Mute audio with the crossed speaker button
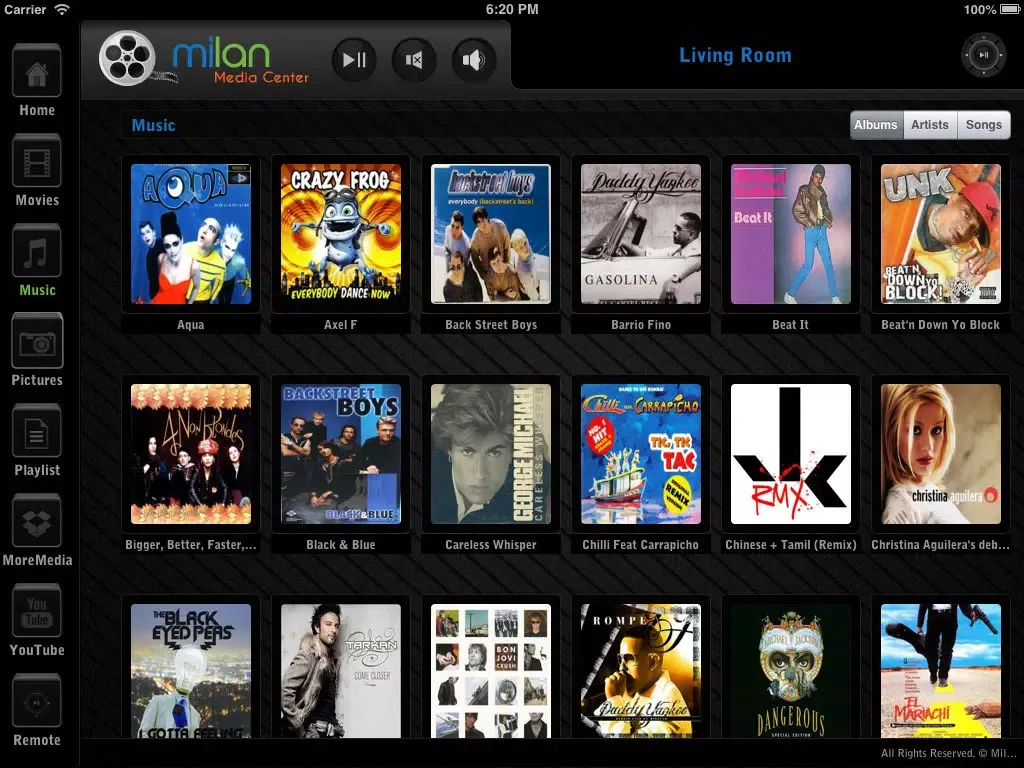The width and height of the screenshot is (1024, 768). point(414,60)
